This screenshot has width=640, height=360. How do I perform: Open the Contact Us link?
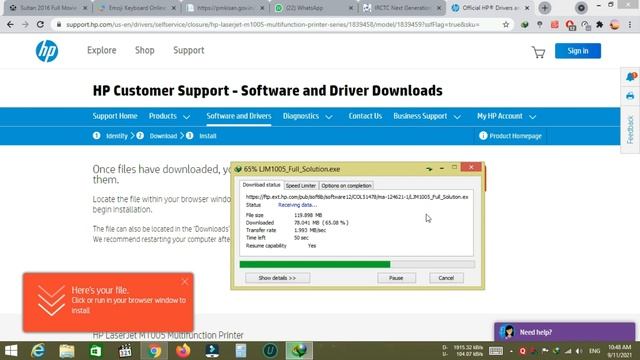(365, 116)
